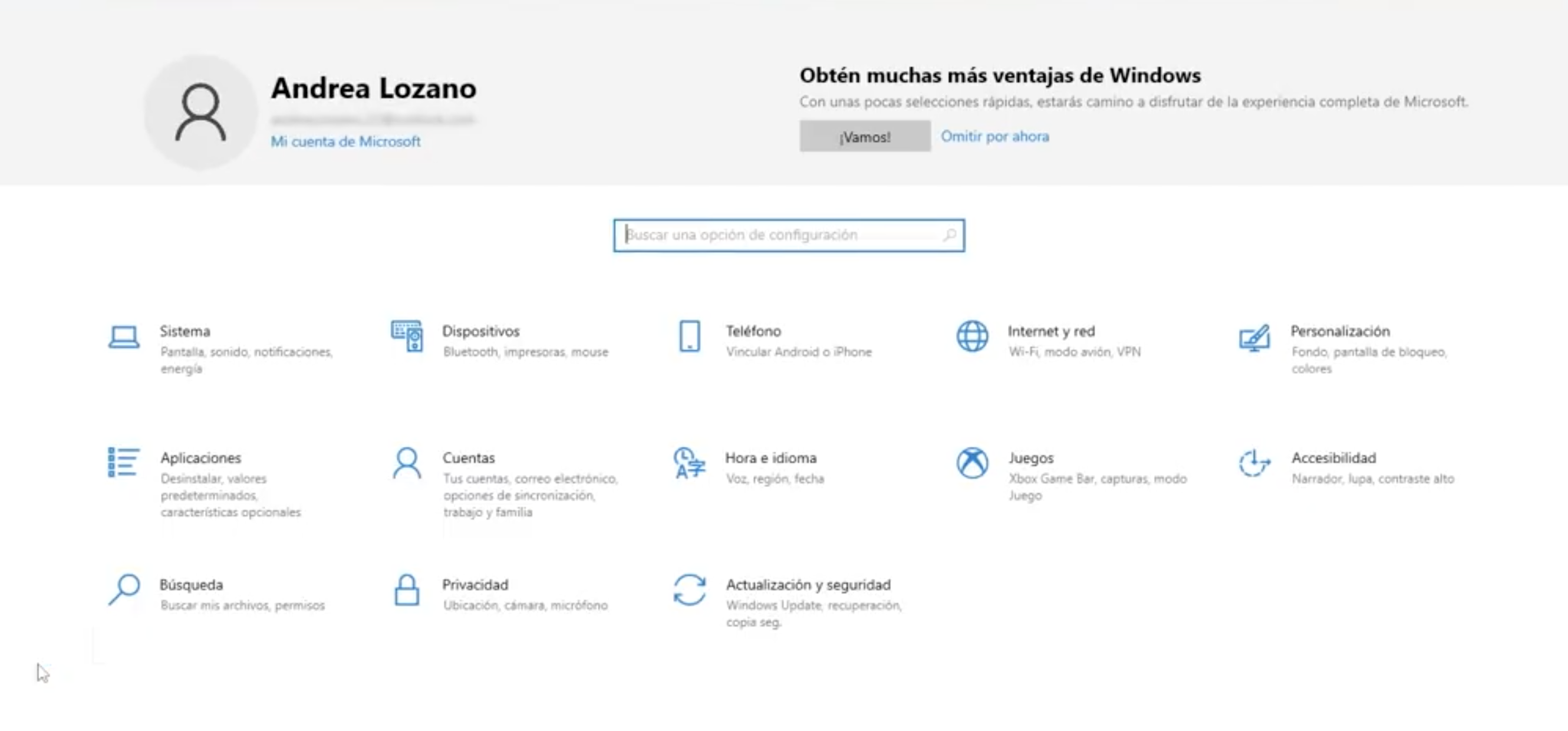Open Cuentas person icon
The height and width of the screenshot is (731, 1568).
click(407, 463)
